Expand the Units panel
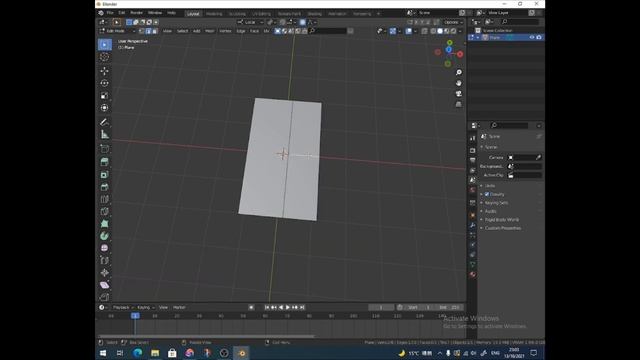 click(490, 186)
